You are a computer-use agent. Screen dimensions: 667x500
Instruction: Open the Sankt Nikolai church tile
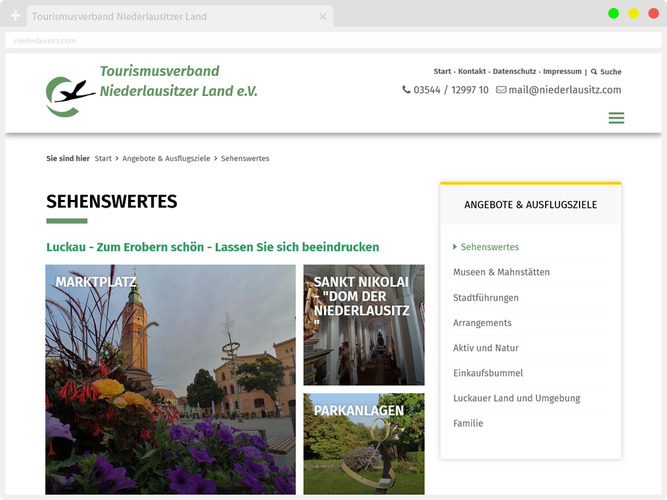click(x=364, y=325)
